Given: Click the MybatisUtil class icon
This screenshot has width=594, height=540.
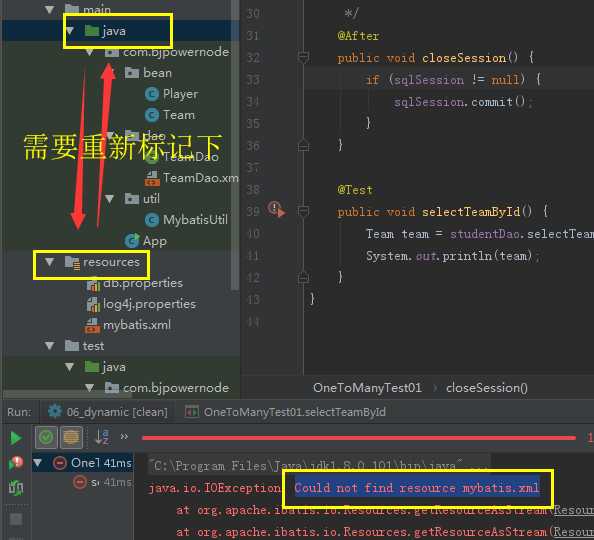Looking at the screenshot, I should tap(152, 220).
